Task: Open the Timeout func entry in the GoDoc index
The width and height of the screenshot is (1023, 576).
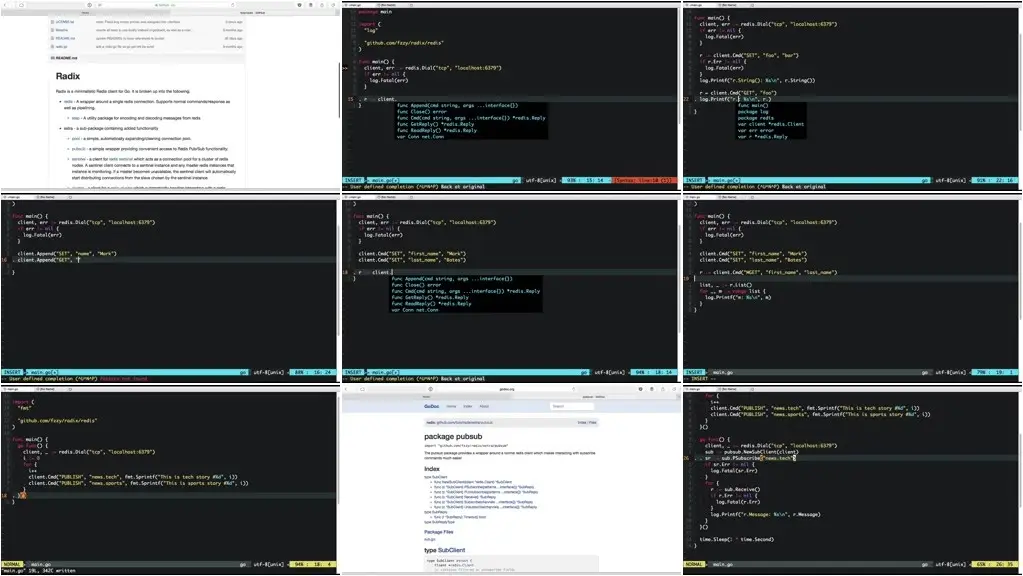Action: click(460, 517)
